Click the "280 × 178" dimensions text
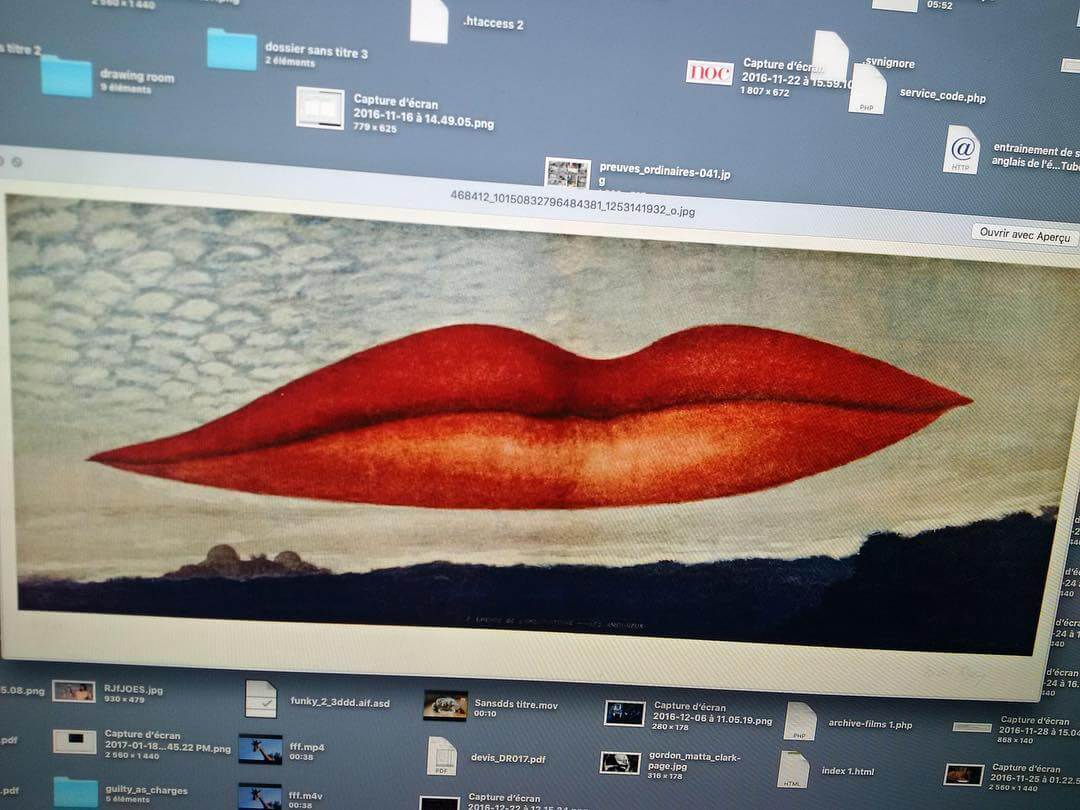 [x=670, y=727]
